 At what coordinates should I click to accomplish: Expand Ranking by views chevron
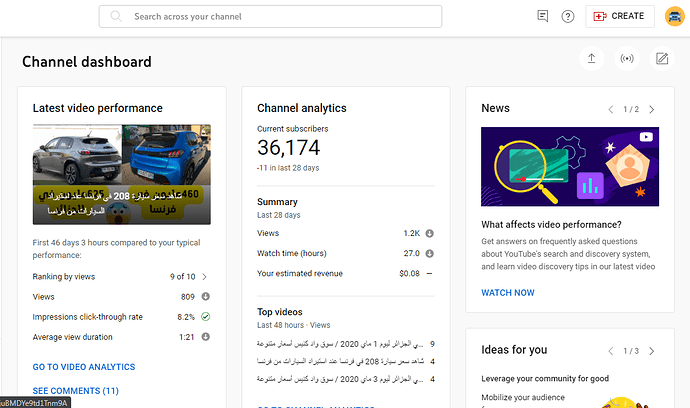click(x=204, y=277)
